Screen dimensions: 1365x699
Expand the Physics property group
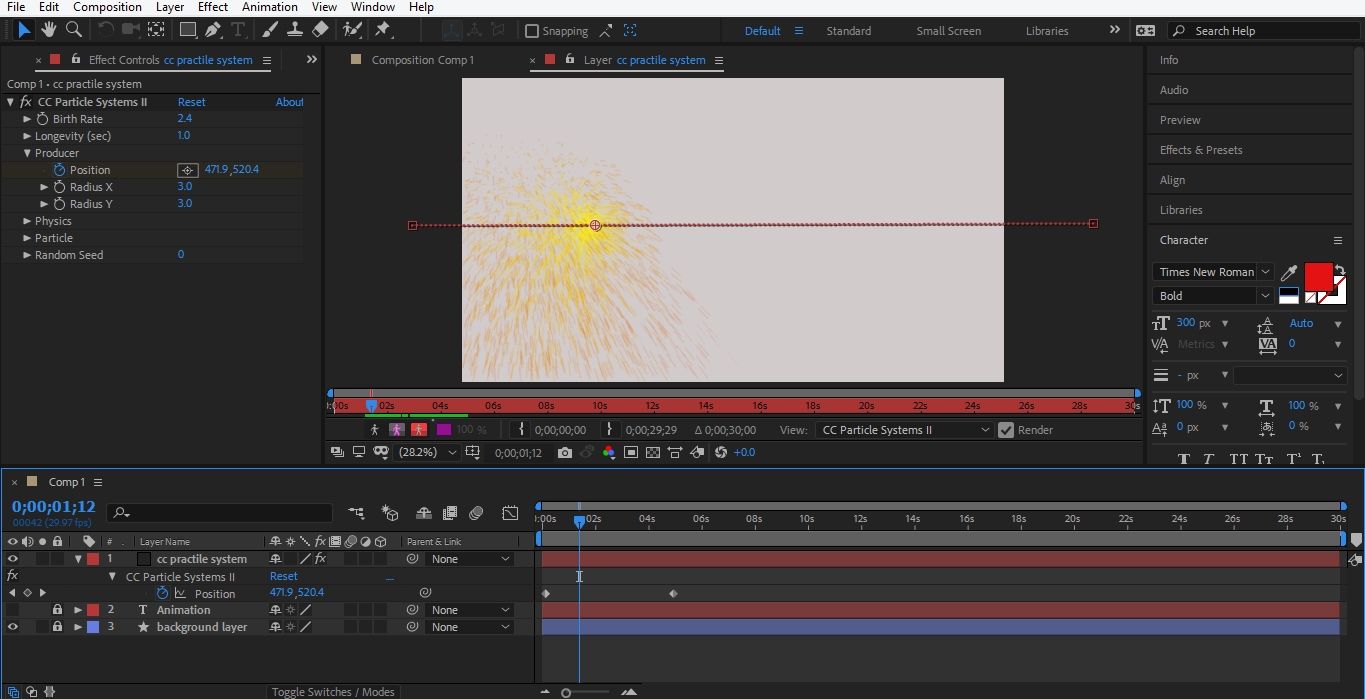pos(27,221)
